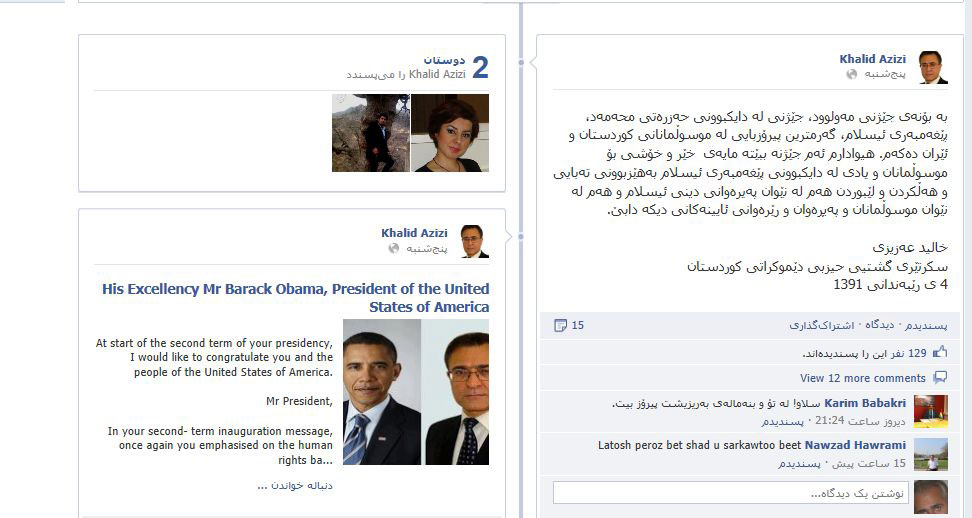Viewport: 972px width, 518px height.
Task: Click the speech bubble icon near View 12 more comments
Action: (x=940, y=377)
